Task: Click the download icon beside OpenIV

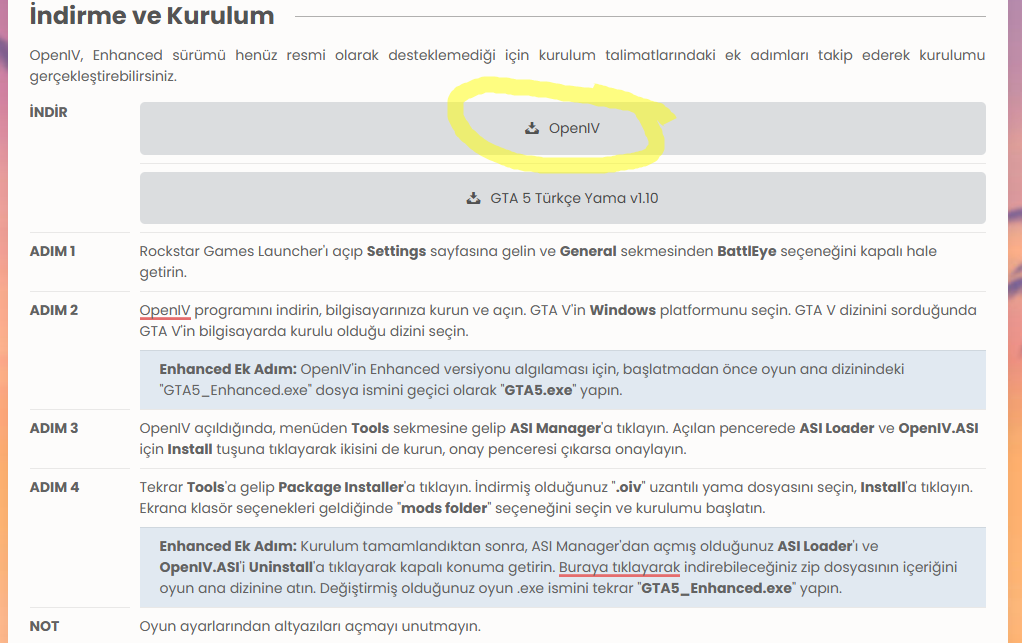Action: 532,128
